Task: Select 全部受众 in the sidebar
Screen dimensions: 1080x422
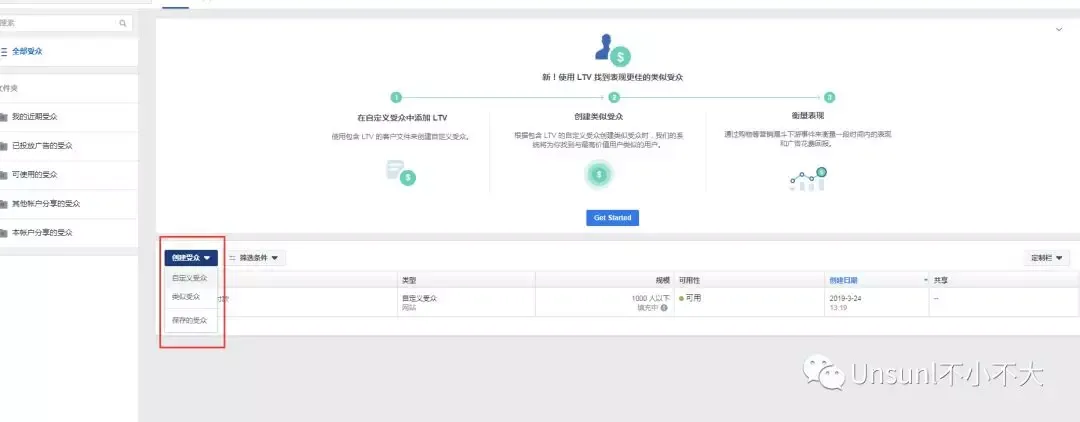Action: point(27,52)
